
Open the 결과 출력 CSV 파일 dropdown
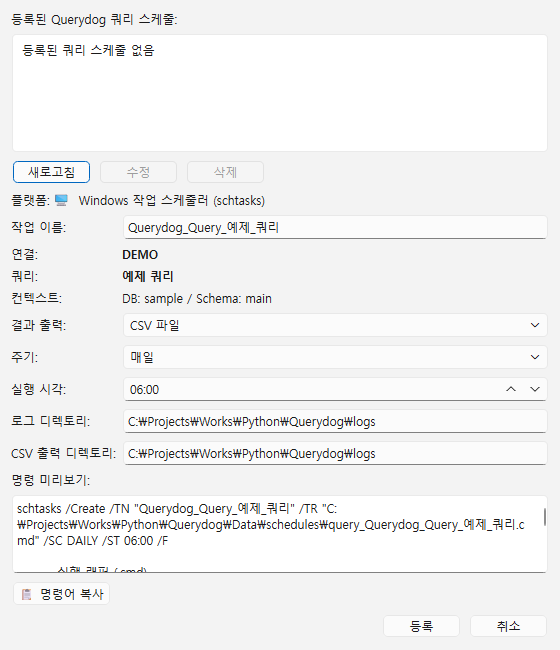coord(335,325)
